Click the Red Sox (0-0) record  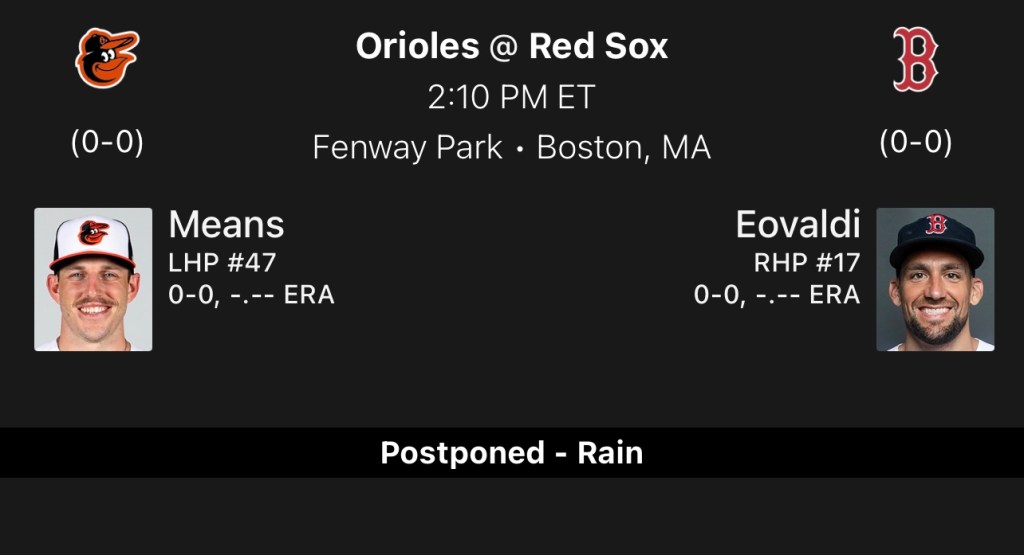tap(915, 143)
